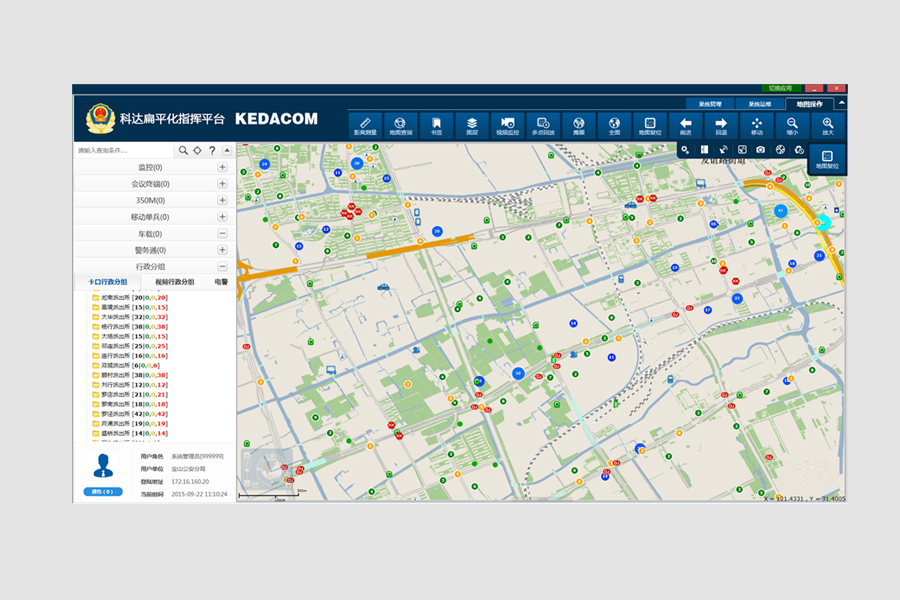
Task: Click the question mark help icon
Action: click(x=212, y=150)
